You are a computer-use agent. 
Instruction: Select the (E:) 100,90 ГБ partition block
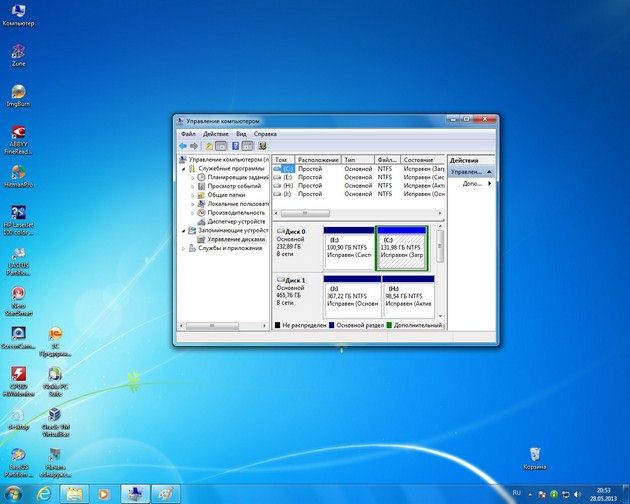[x=349, y=248]
